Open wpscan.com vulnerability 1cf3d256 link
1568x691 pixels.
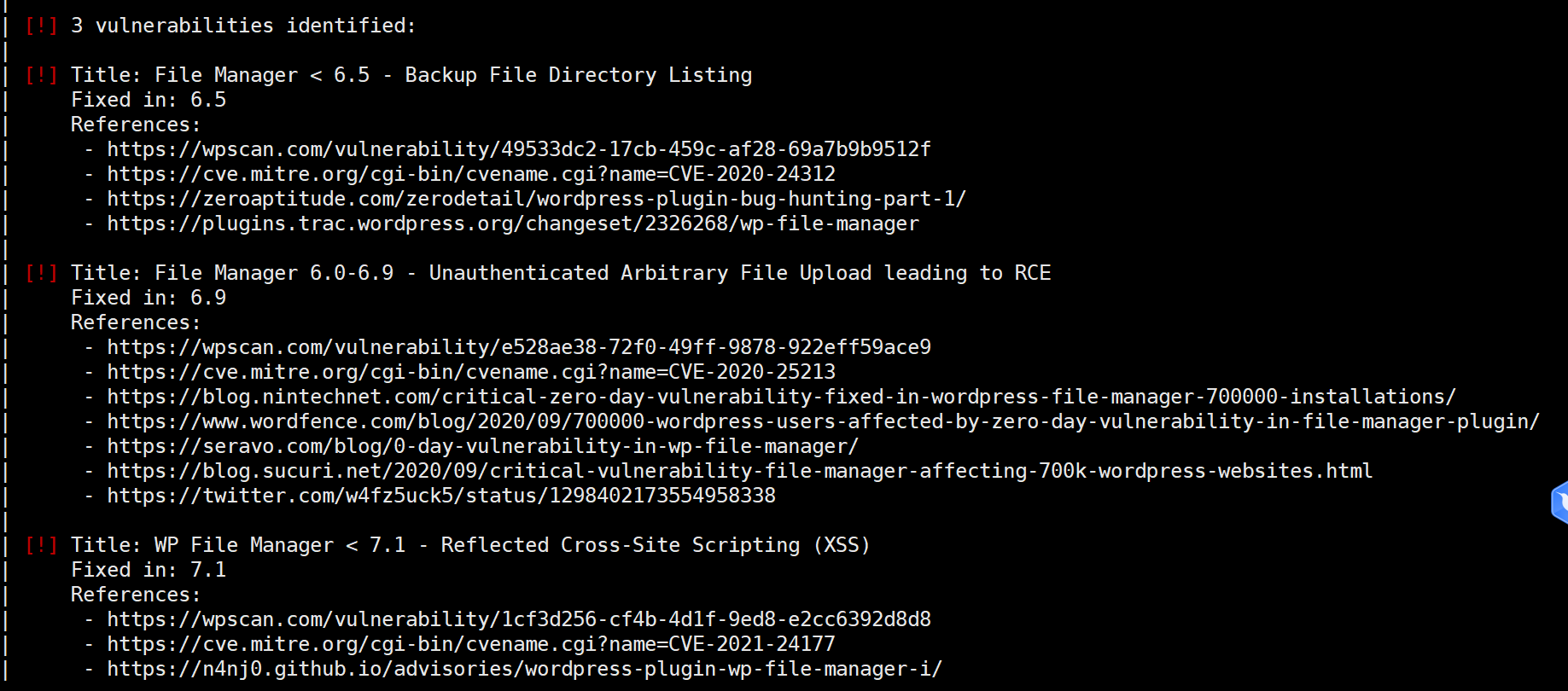[519, 619]
